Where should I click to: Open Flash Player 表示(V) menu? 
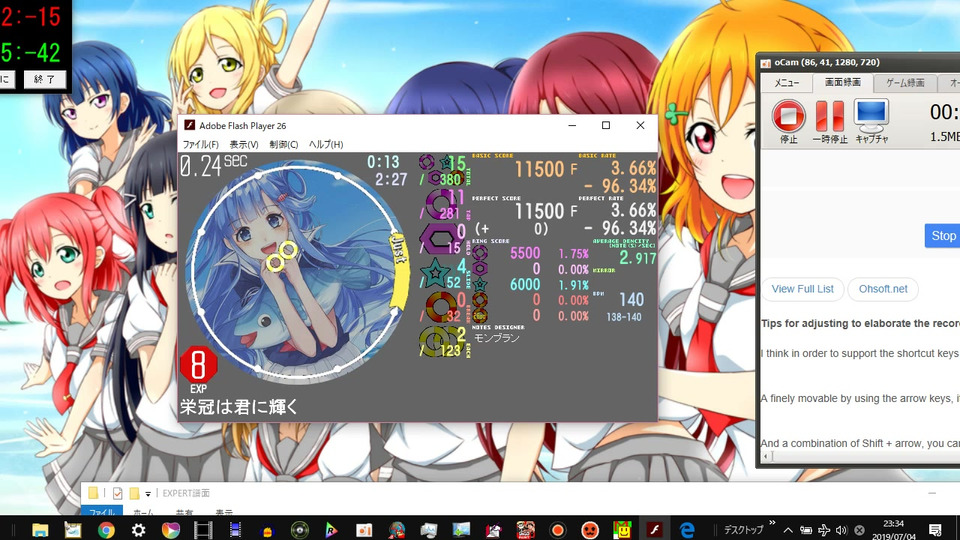pos(244,144)
